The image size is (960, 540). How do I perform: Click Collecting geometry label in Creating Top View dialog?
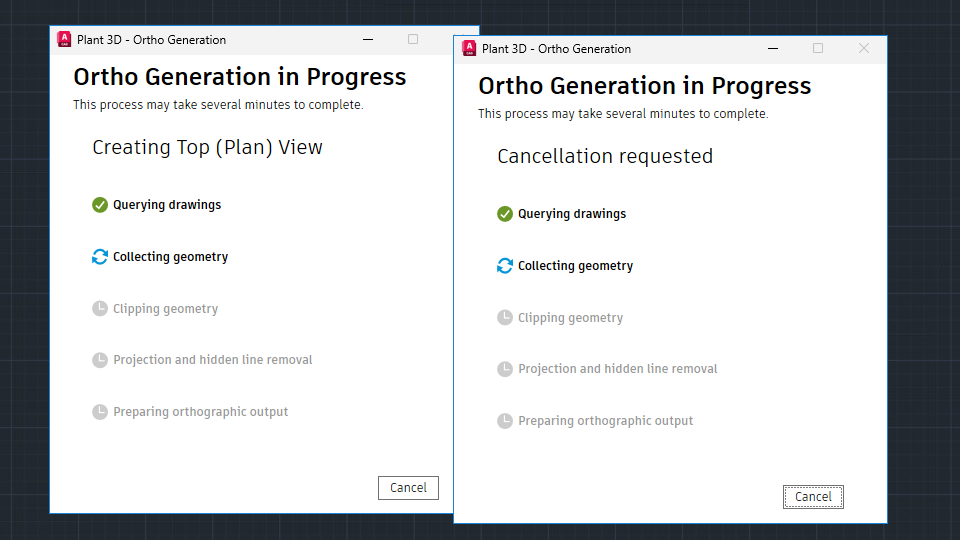(170, 257)
